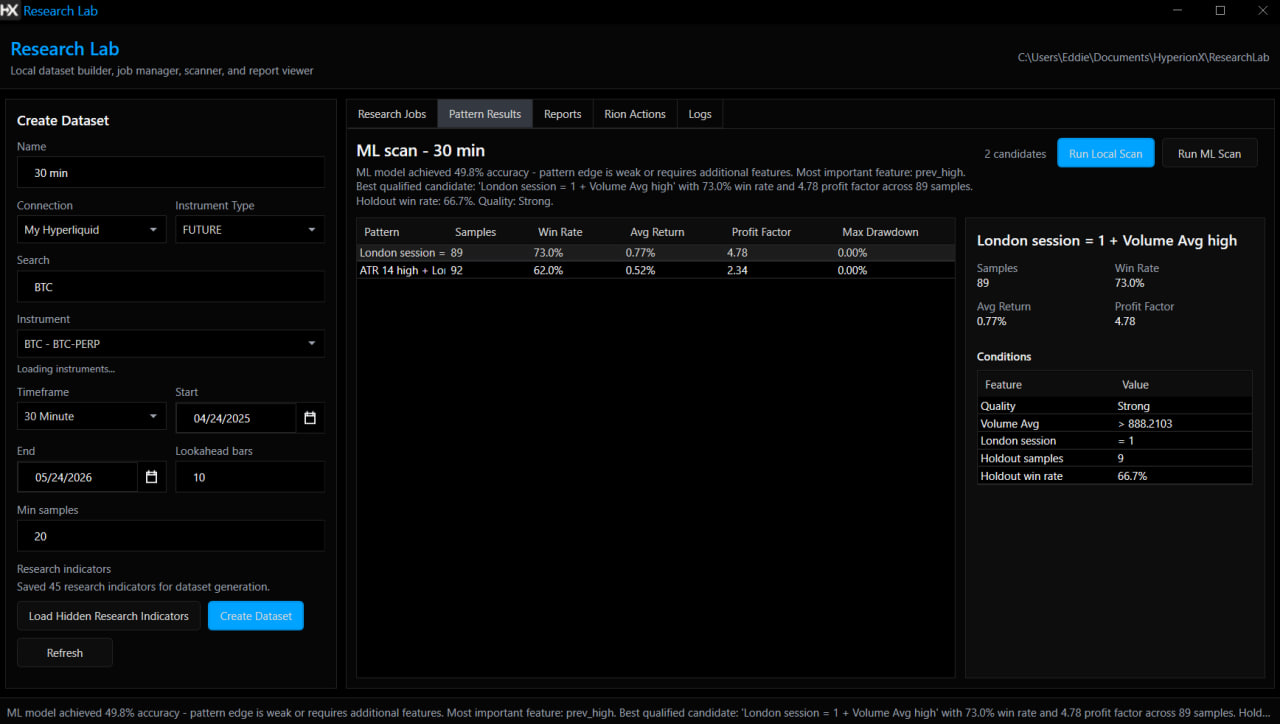This screenshot has width=1280, height=724.
Task: Maximize the Research Lab window
Action: (1220, 10)
